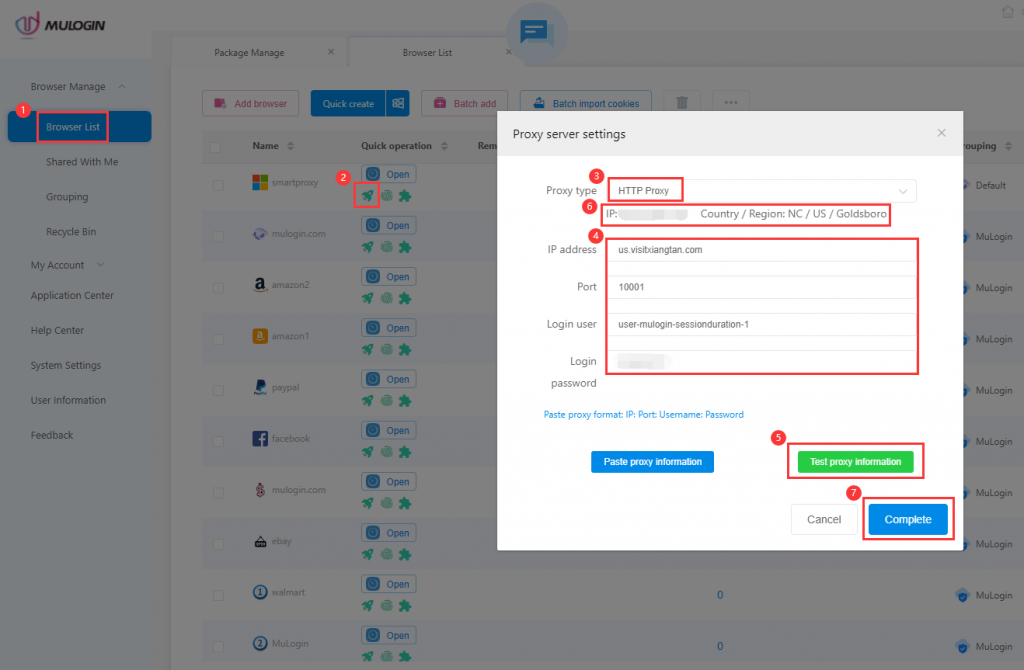Close the Proxy server settings dialog
Viewport: 1024px width, 670px height.
940,133
